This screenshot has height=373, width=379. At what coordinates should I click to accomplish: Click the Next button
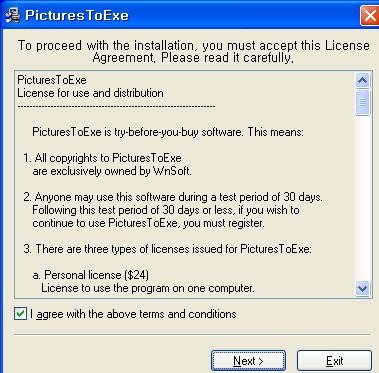248,361
